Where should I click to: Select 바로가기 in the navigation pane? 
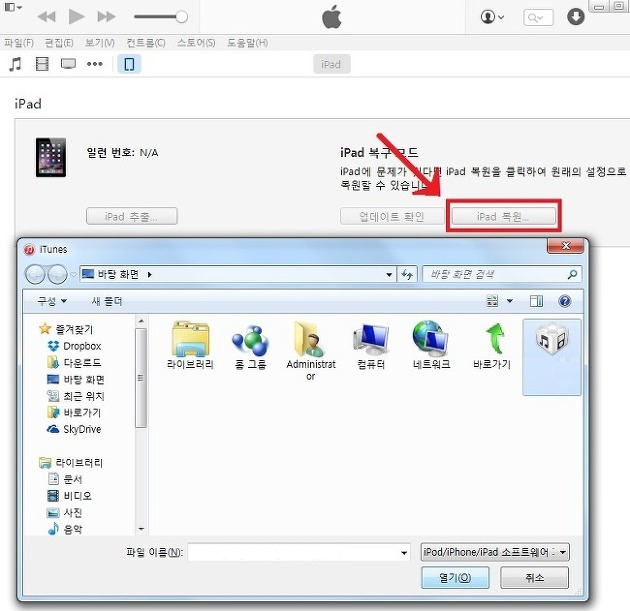tap(74, 413)
